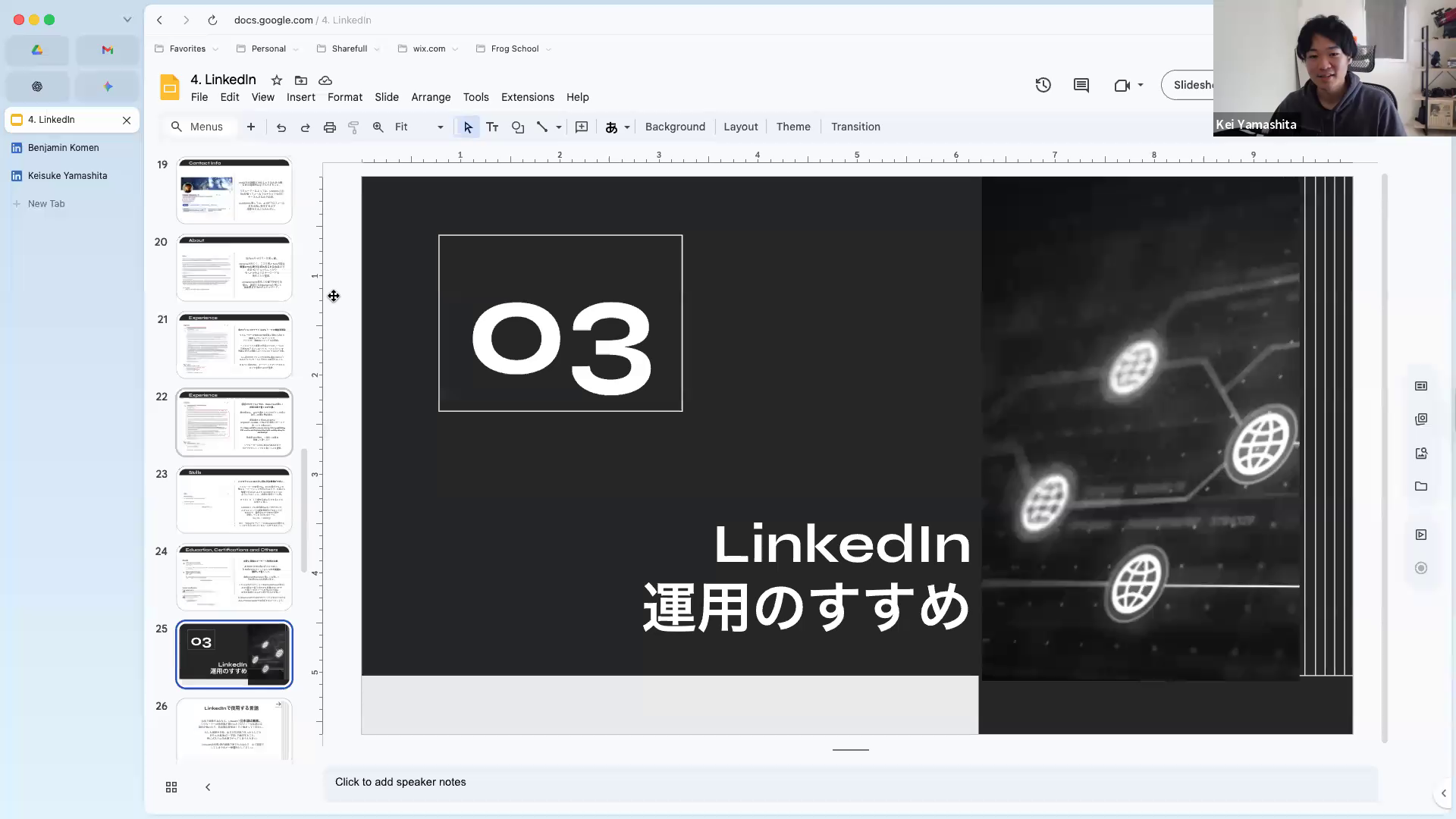Open the Gemini pinned tab

tap(108, 86)
